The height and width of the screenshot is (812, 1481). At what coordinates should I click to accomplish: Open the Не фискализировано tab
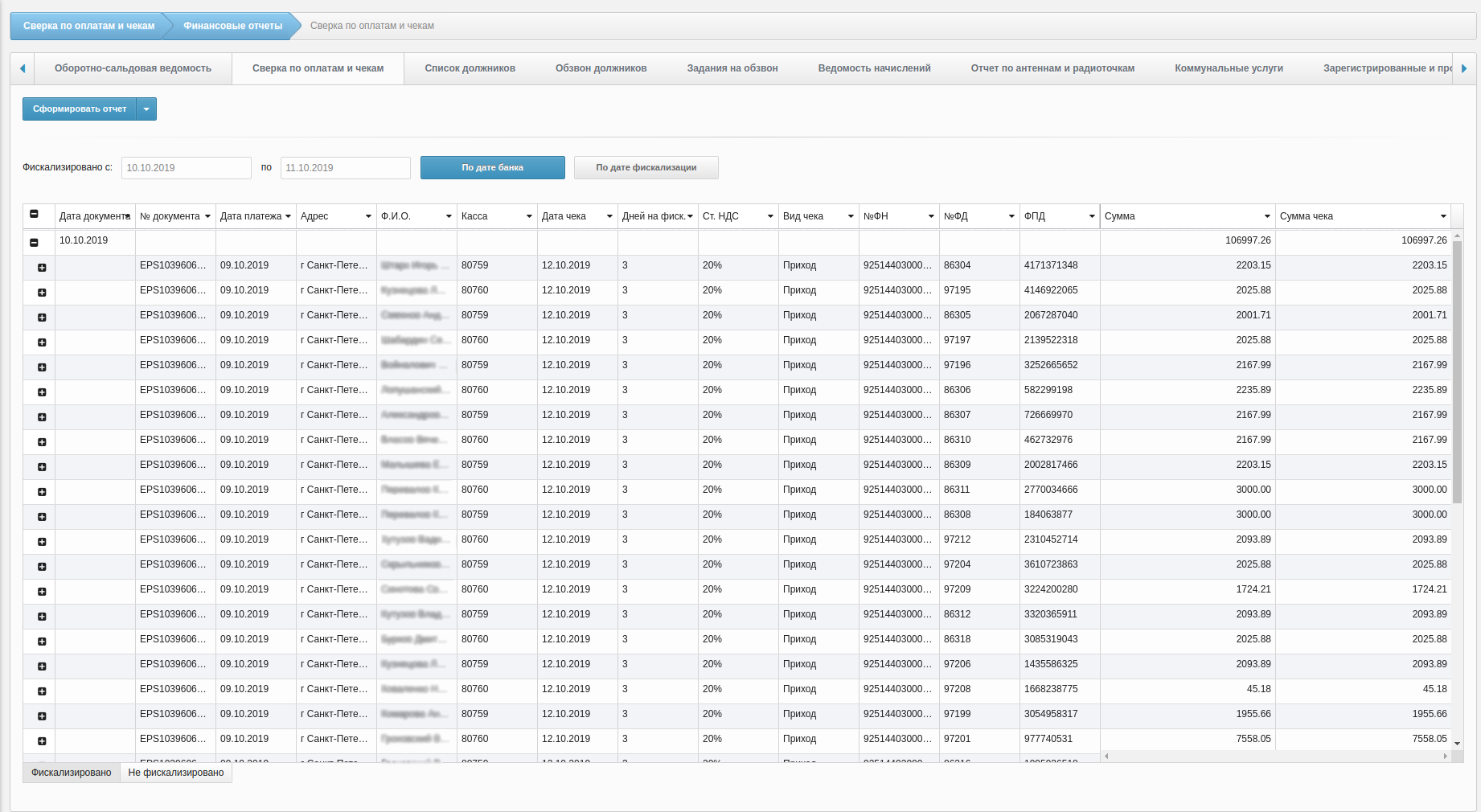point(176,773)
